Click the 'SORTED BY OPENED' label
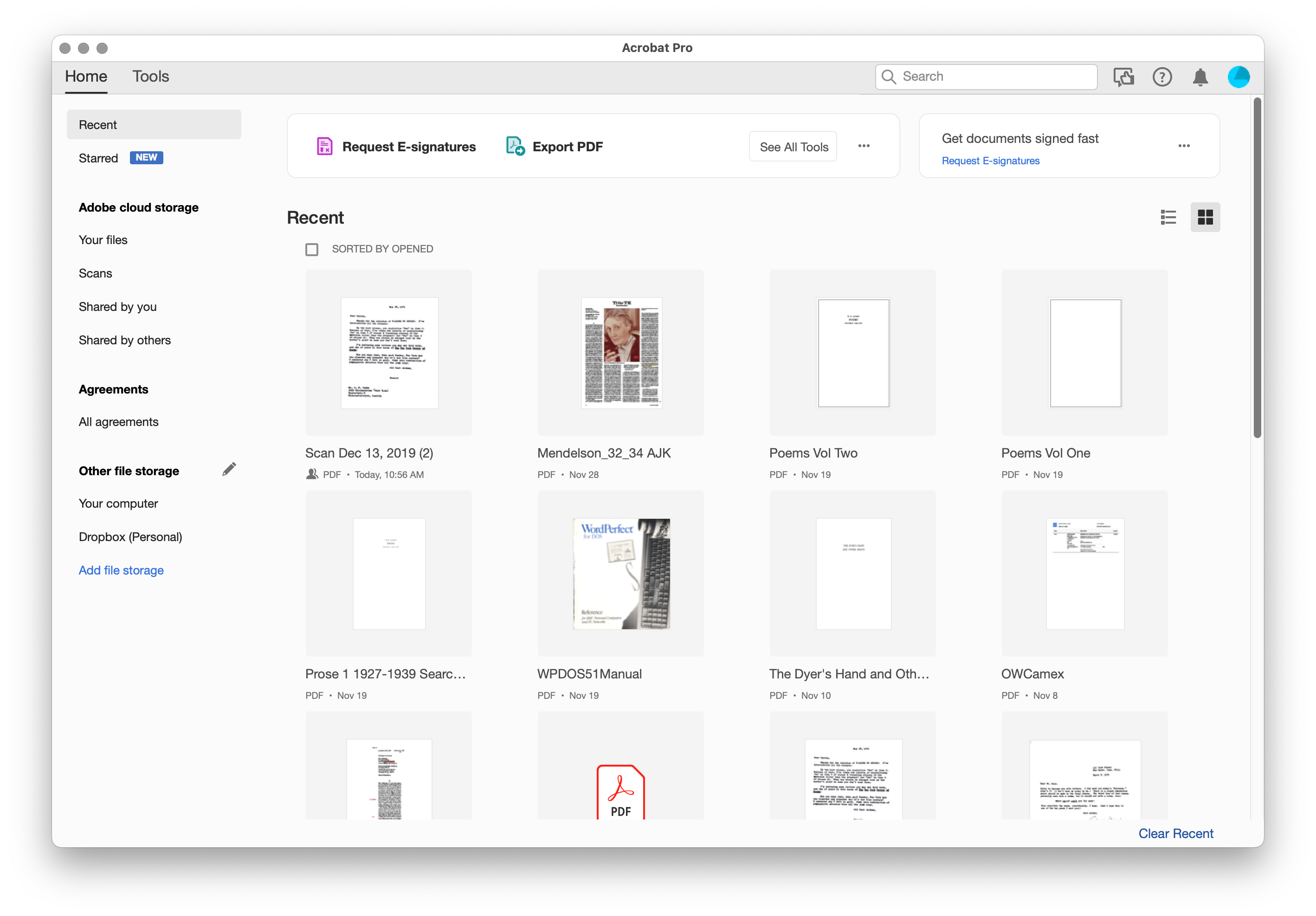The height and width of the screenshot is (916, 1316). pos(382,249)
